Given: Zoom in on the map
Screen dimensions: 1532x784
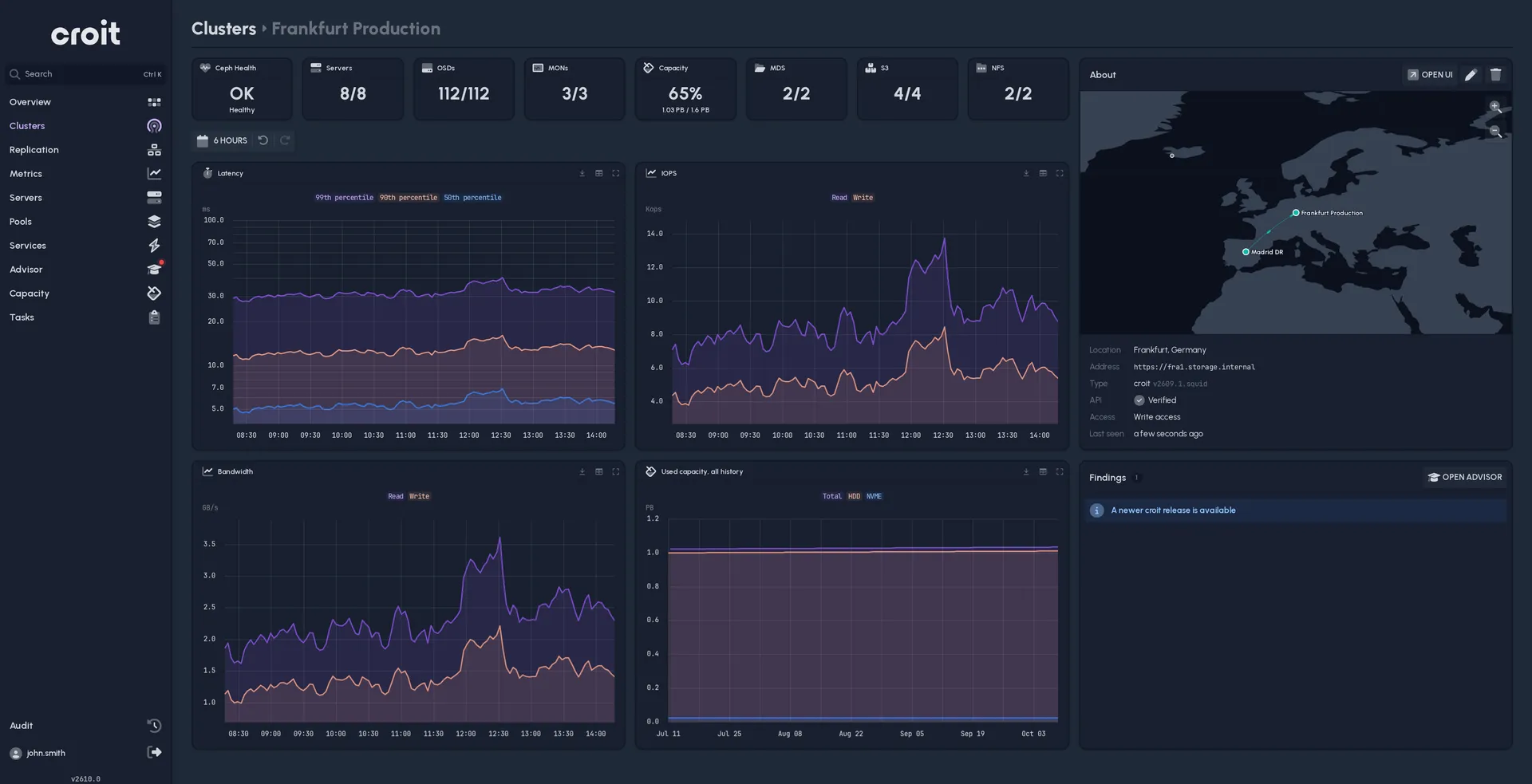Looking at the screenshot, I should [1495, 107].
